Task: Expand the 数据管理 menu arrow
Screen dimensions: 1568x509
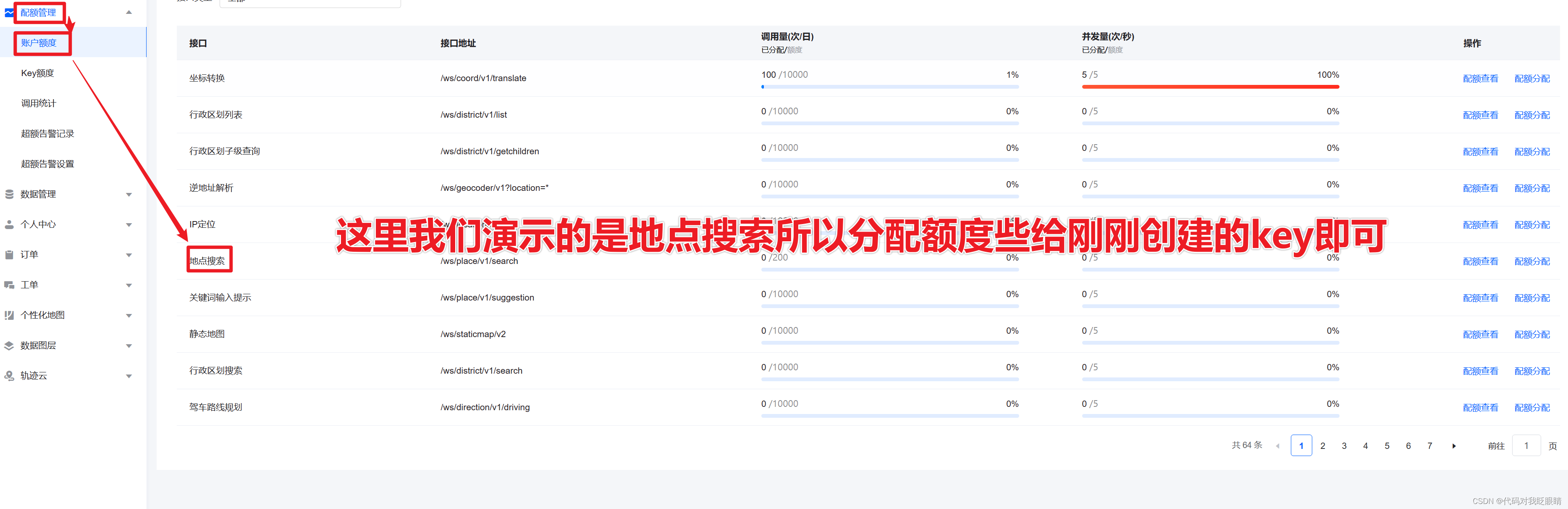Action: [128, 195]
